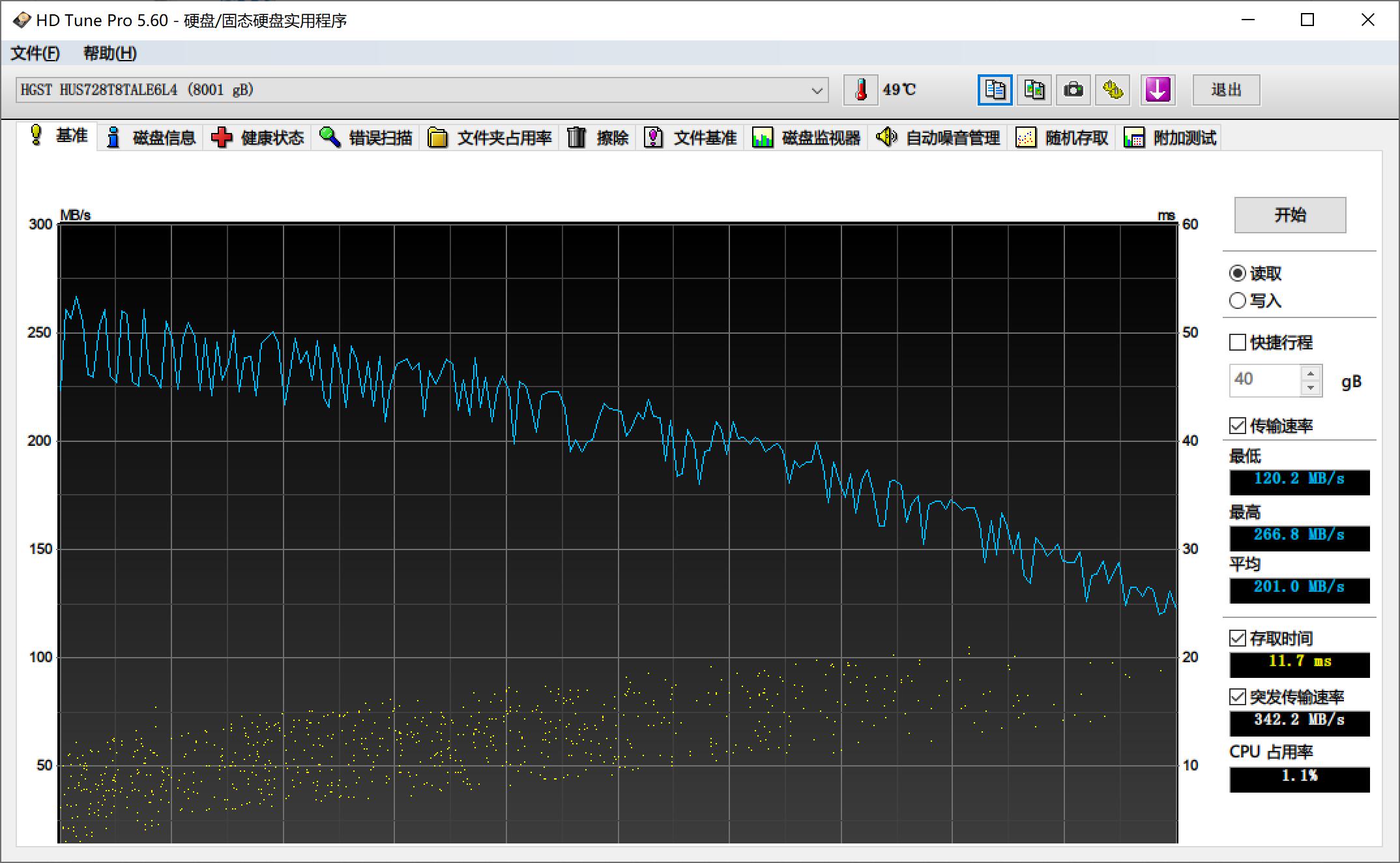Save a screenshot with the camera icon
The width and height of the screenshot is (1400, 863).
click(x=1073, y=90)
